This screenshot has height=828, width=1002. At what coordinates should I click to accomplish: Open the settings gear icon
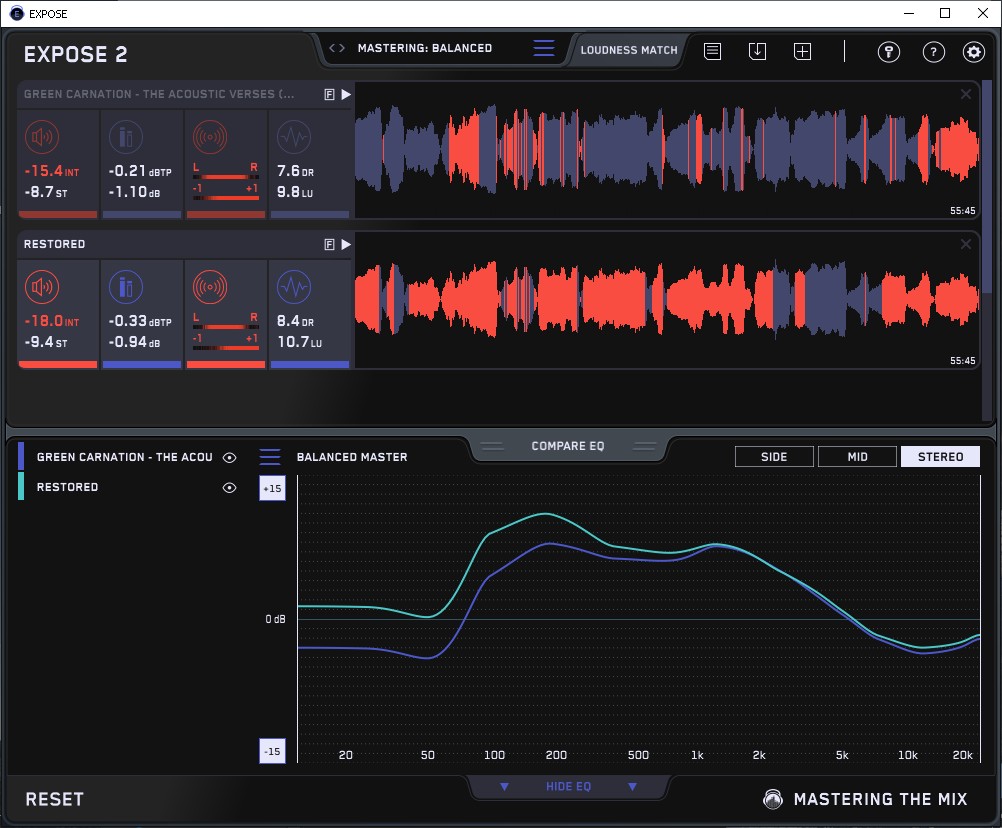coord(973,52)
